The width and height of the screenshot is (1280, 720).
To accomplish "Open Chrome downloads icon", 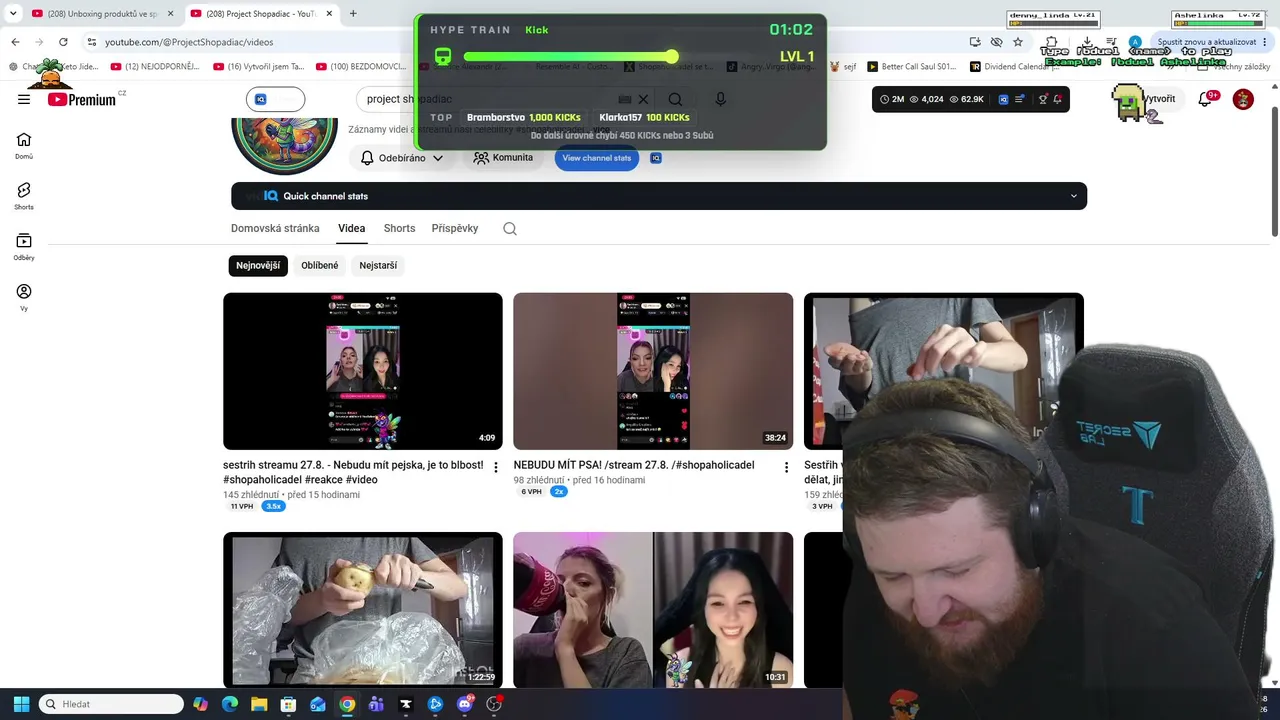I will point(1087,42).
